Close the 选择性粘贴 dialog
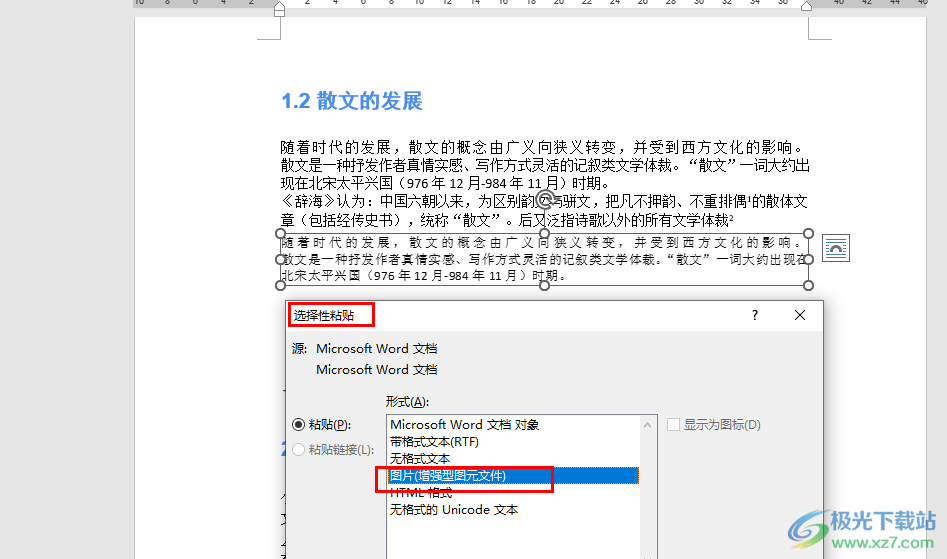 pos(799,315)
